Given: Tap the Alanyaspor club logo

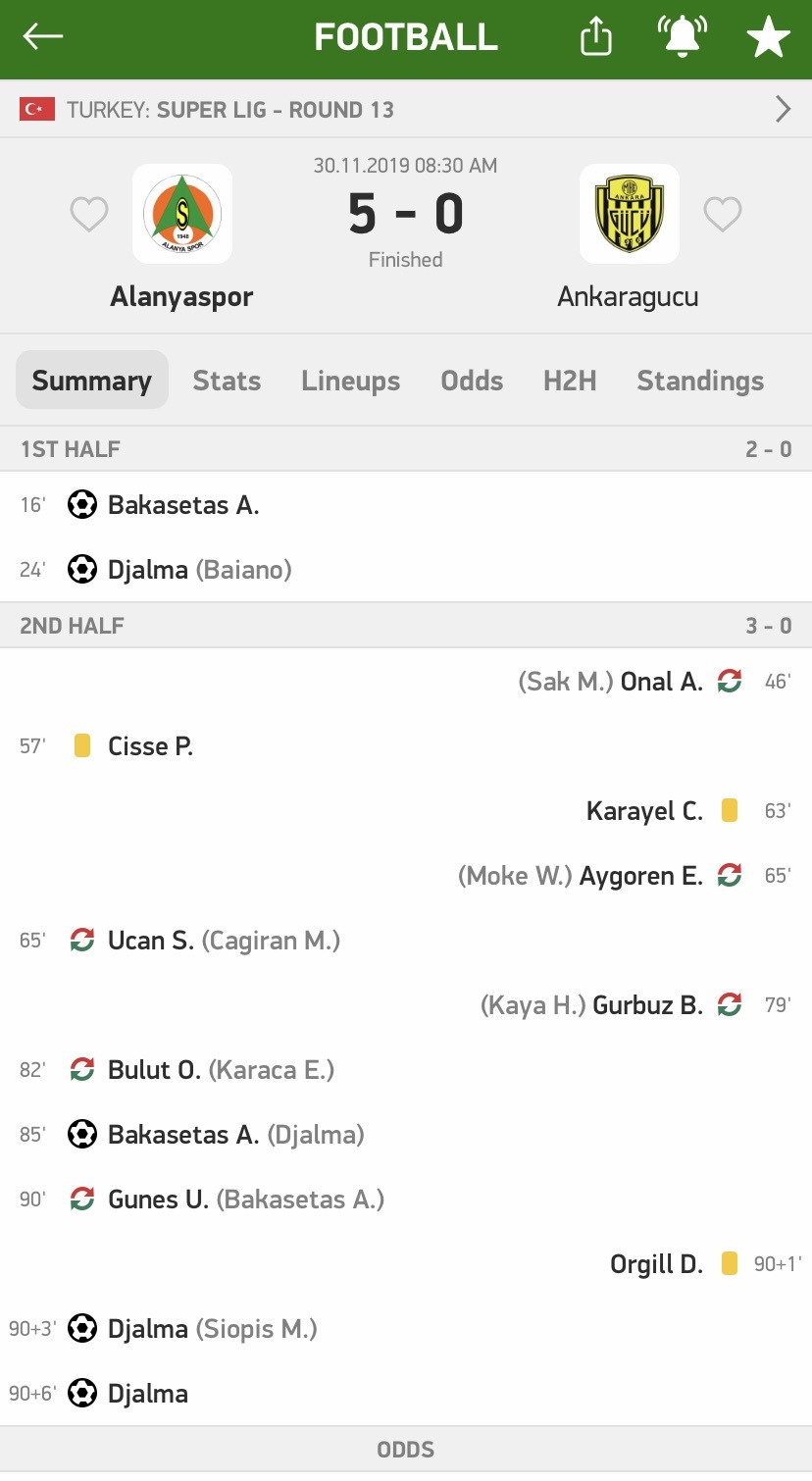Looking at the screenshot, I should (182, 214).
